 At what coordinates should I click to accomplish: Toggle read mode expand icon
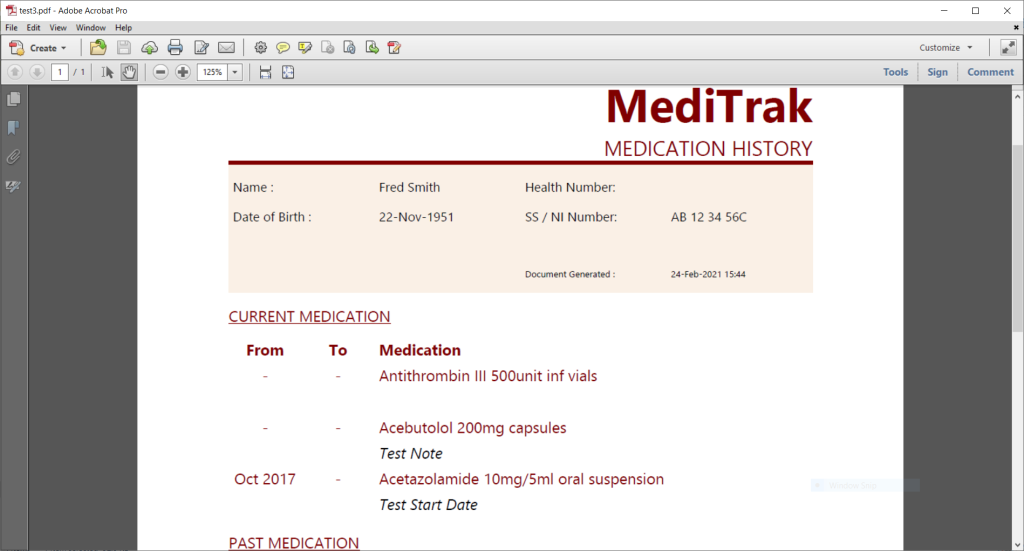[x=1008, y=48]
